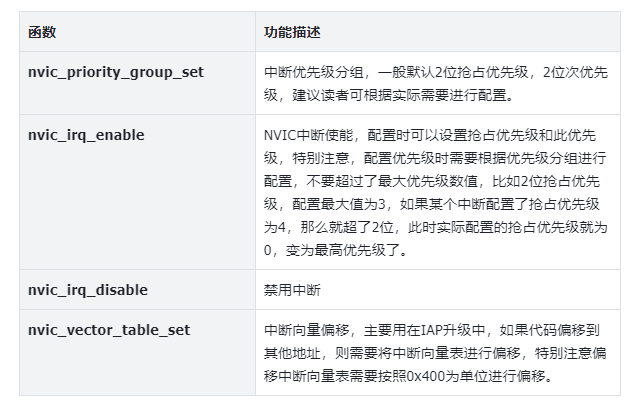Select the nvic_irq_enable function name

(86, 135)
